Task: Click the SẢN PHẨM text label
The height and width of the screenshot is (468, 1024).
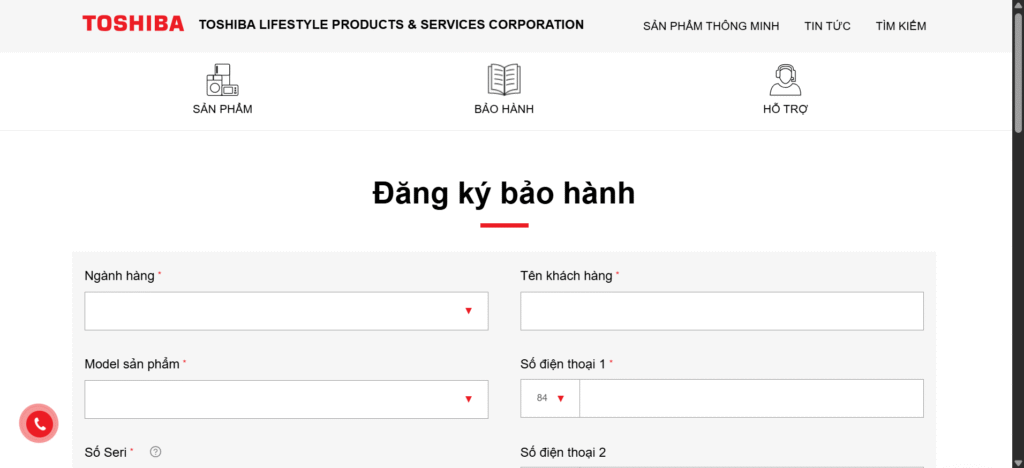Action: (x=222, y=109)
